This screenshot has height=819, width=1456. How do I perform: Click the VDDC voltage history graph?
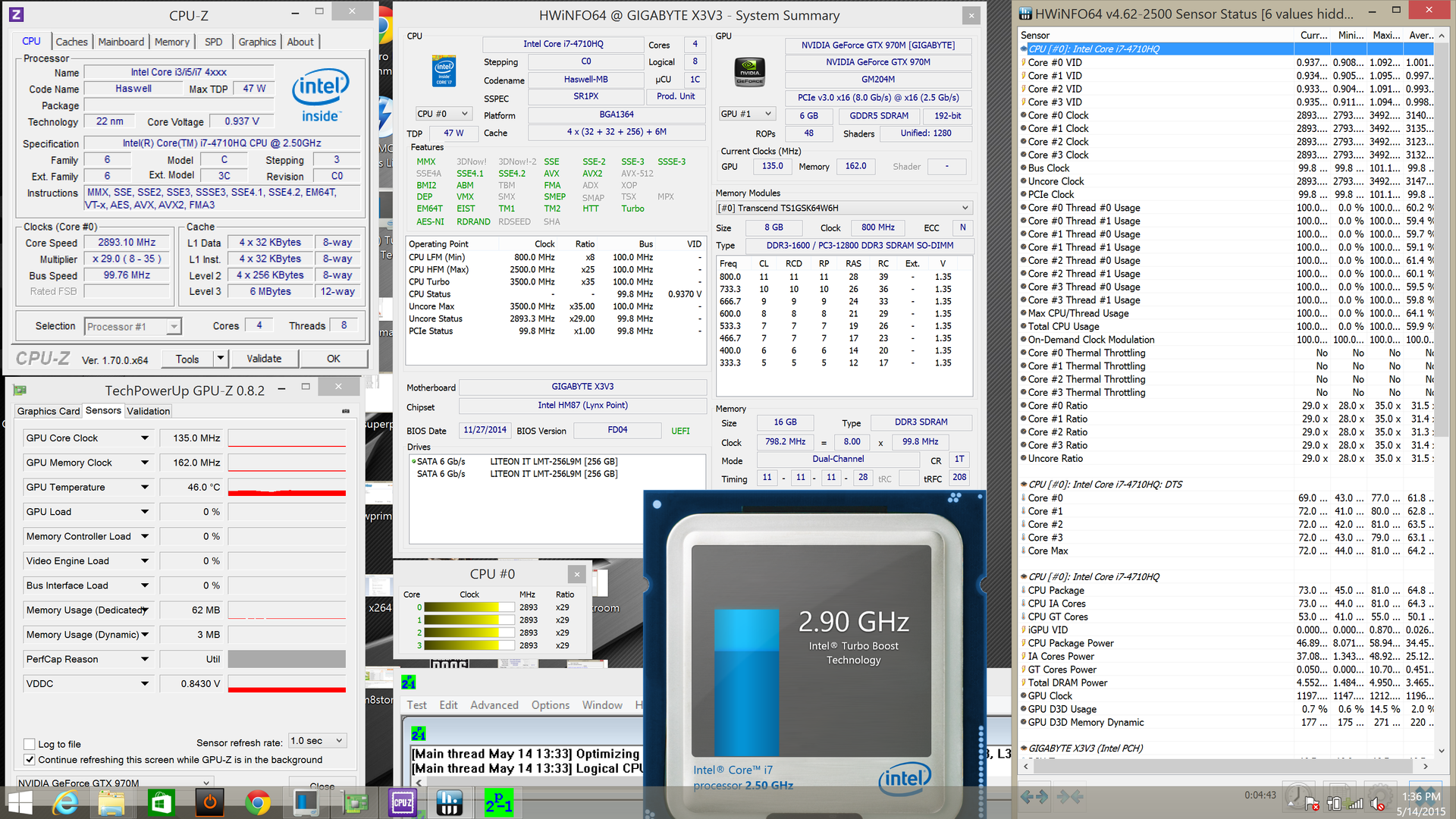287,684
